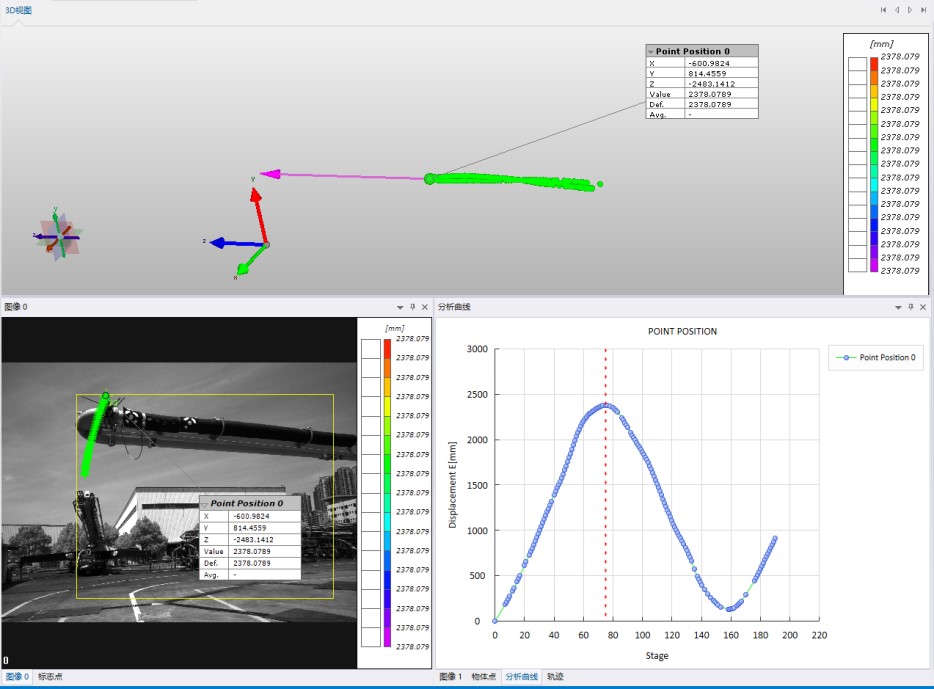Jump to the first stage
This screenshot has width=934, height=689.
click(884, 10)
